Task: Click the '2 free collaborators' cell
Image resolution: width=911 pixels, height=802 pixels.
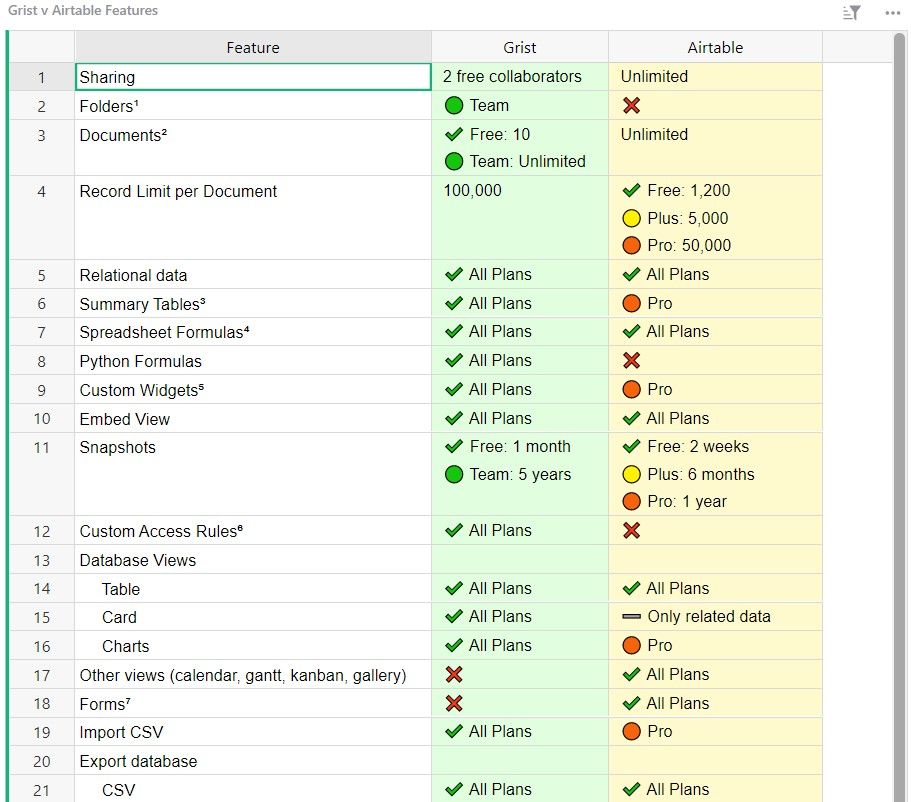Action: (x=520, y=77)
